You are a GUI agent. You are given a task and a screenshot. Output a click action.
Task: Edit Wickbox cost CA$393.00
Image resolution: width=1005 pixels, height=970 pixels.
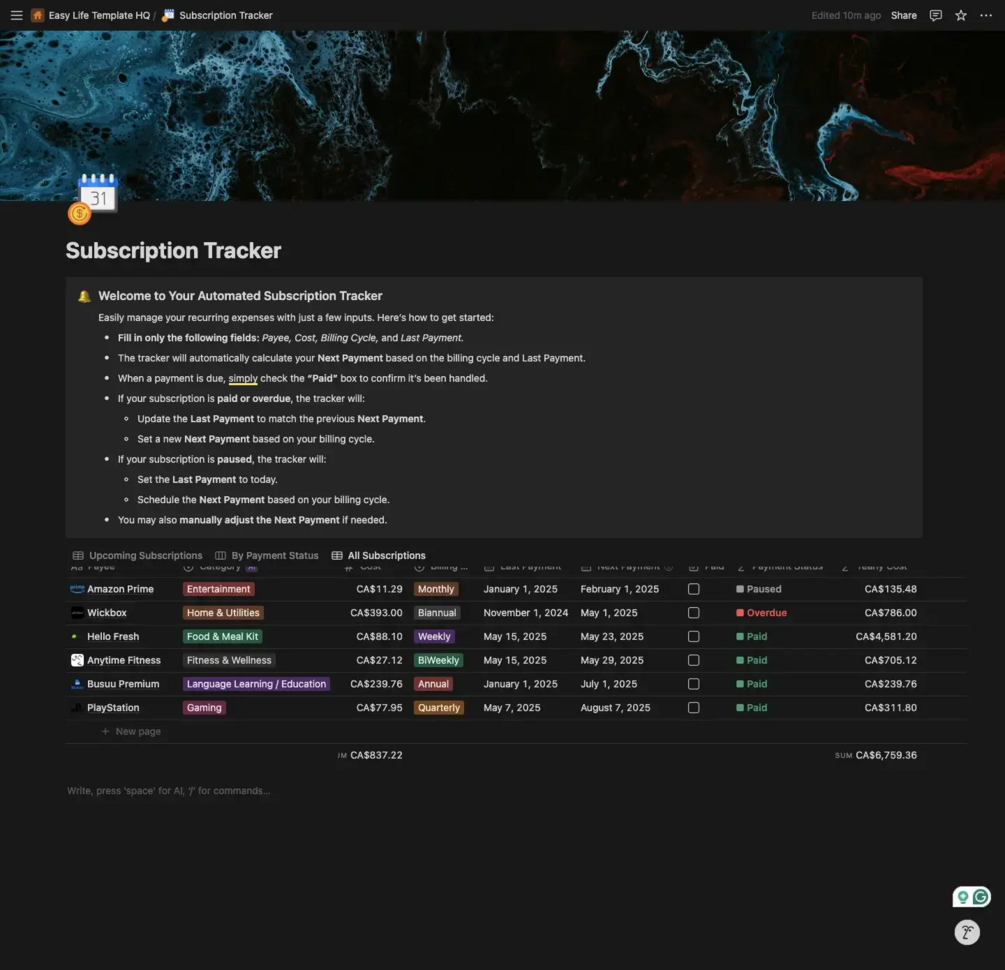click(x=376, y=613)
